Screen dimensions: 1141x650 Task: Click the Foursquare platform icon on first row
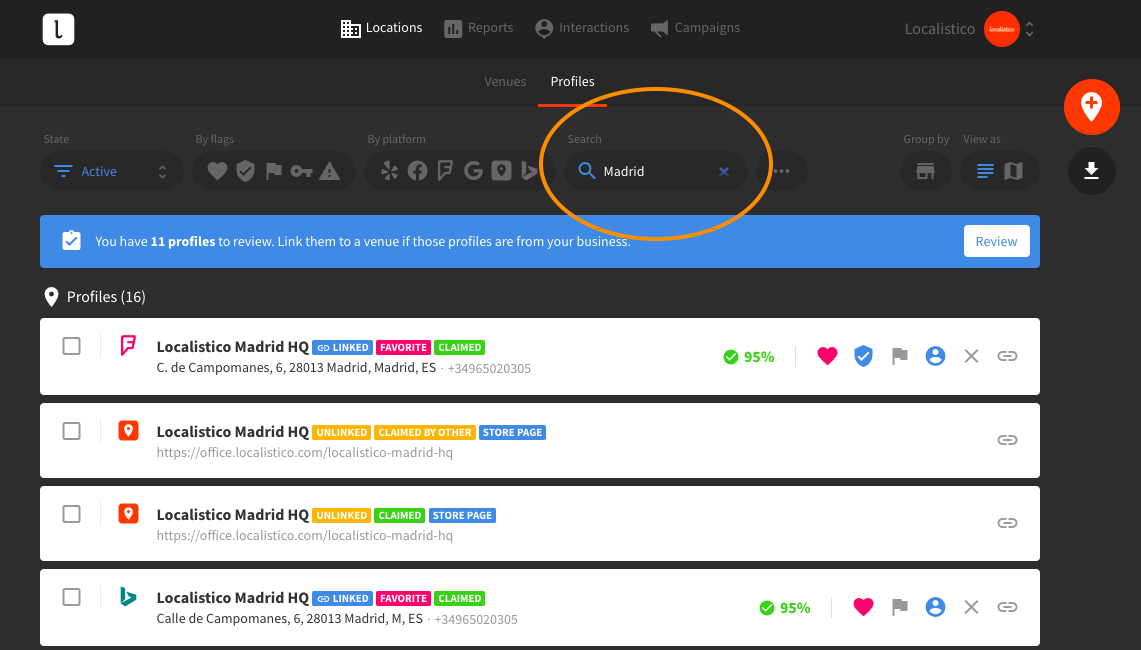click(128, 346)
